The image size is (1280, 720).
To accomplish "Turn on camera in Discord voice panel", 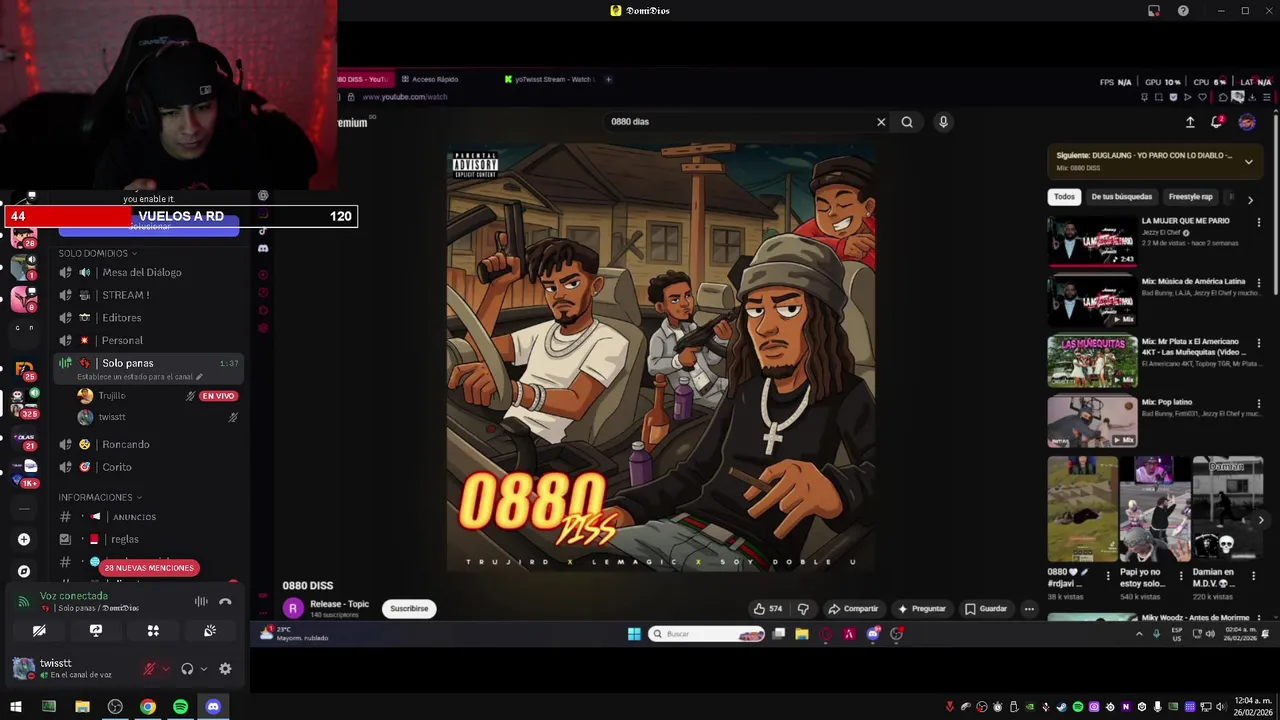I will (39, 631).
